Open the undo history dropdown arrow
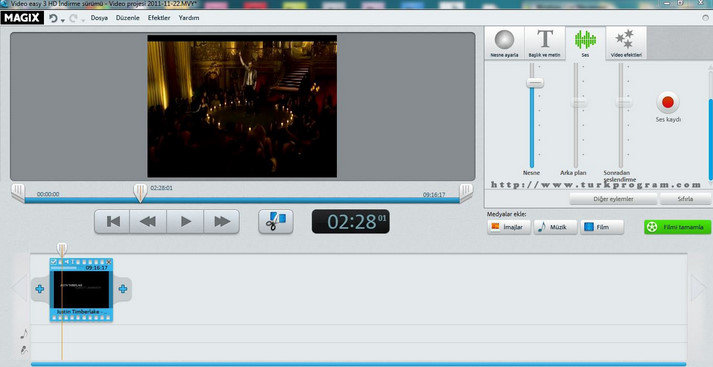 (63, 20)
